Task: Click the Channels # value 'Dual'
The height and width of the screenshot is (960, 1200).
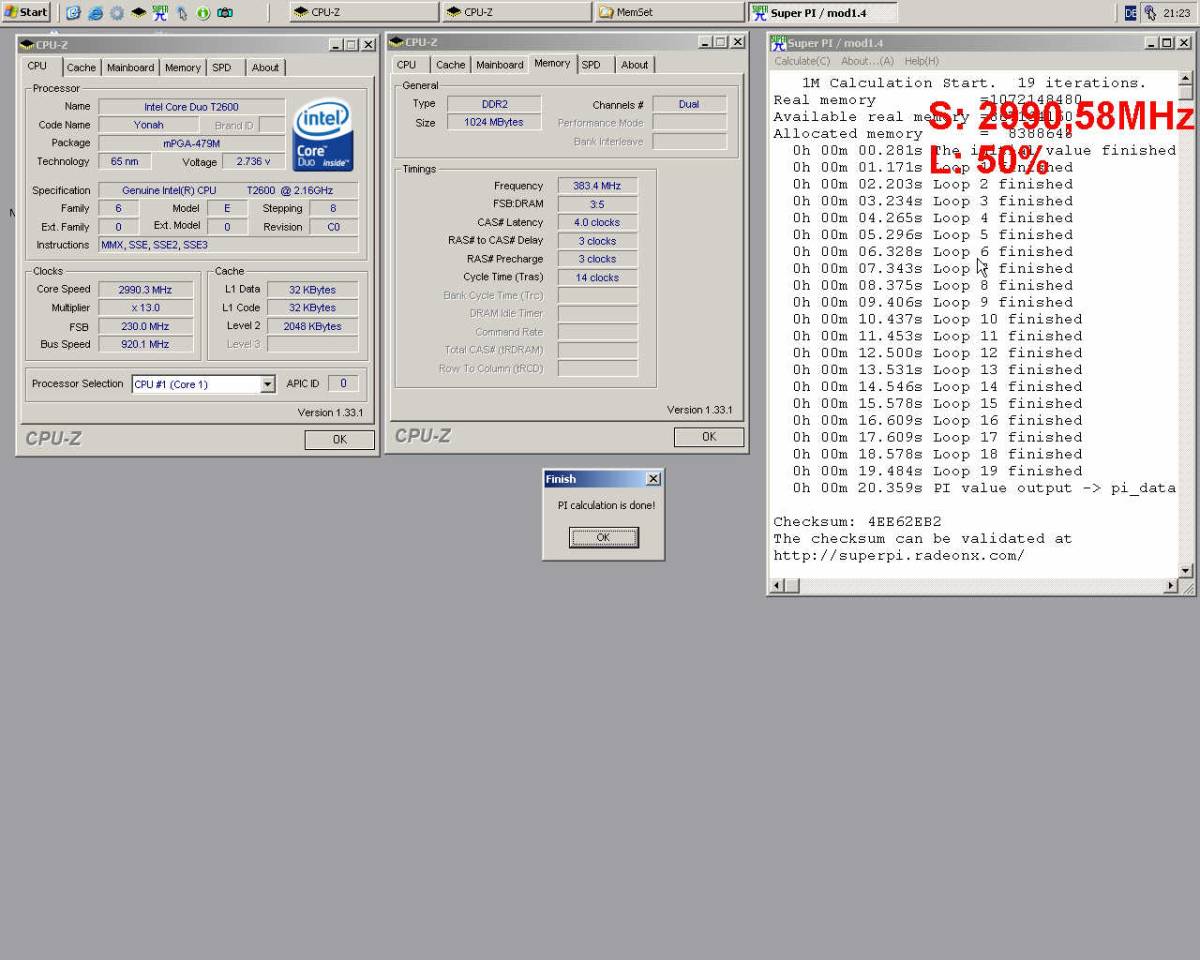Action: click(x=689, y=104)
